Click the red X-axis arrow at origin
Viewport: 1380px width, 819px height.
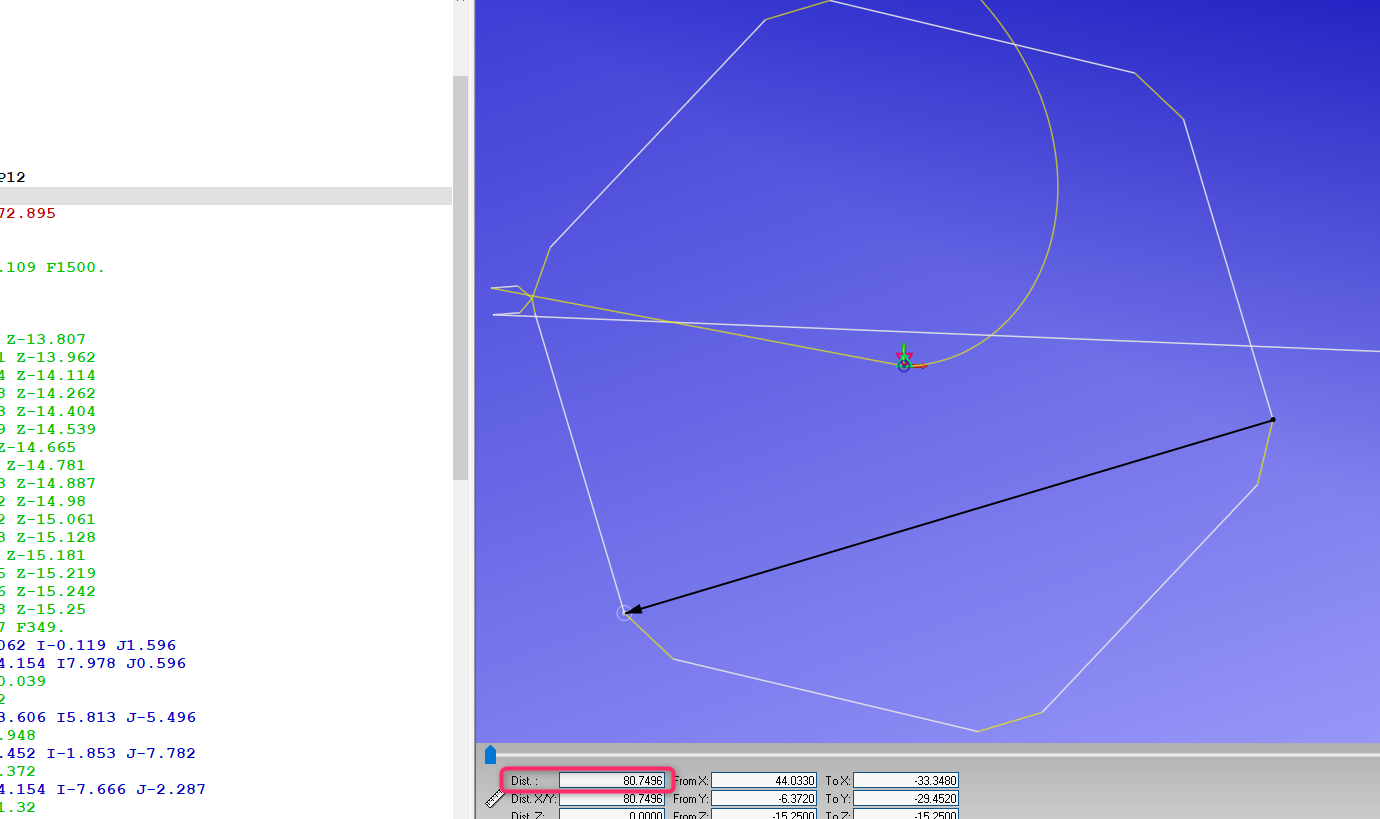click(x=923, y=365)
